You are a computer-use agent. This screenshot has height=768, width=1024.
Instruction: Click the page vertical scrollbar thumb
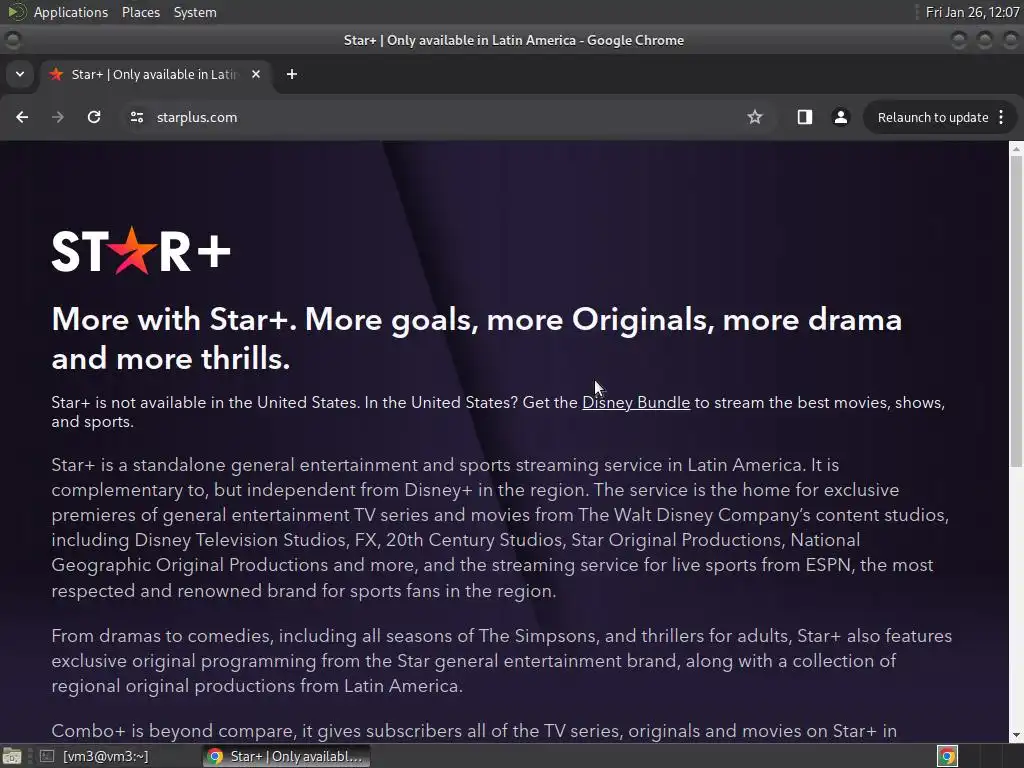[x=1016, y=312]
